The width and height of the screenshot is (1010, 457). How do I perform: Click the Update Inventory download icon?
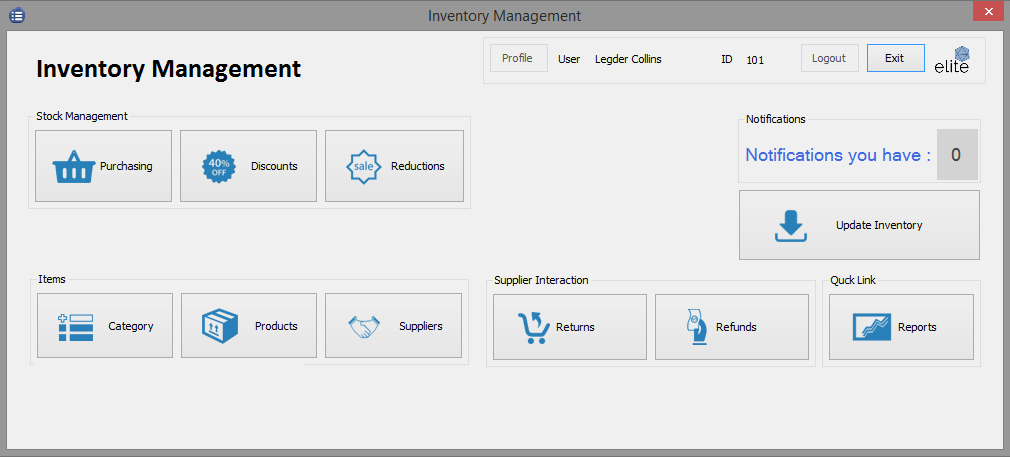[790, 226]
